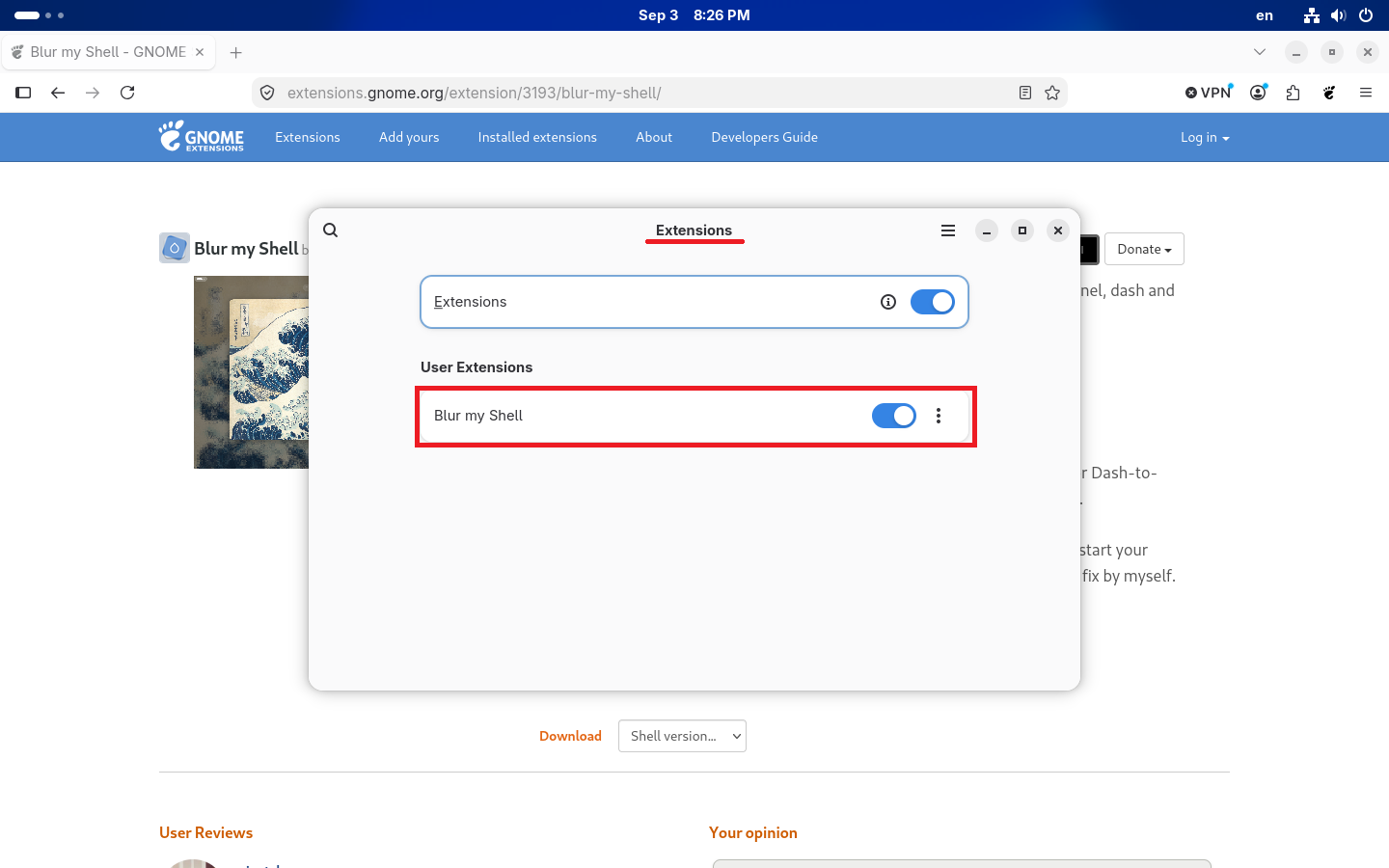Click the network status icon
1389x868 pixels.
click(1311, 15)
